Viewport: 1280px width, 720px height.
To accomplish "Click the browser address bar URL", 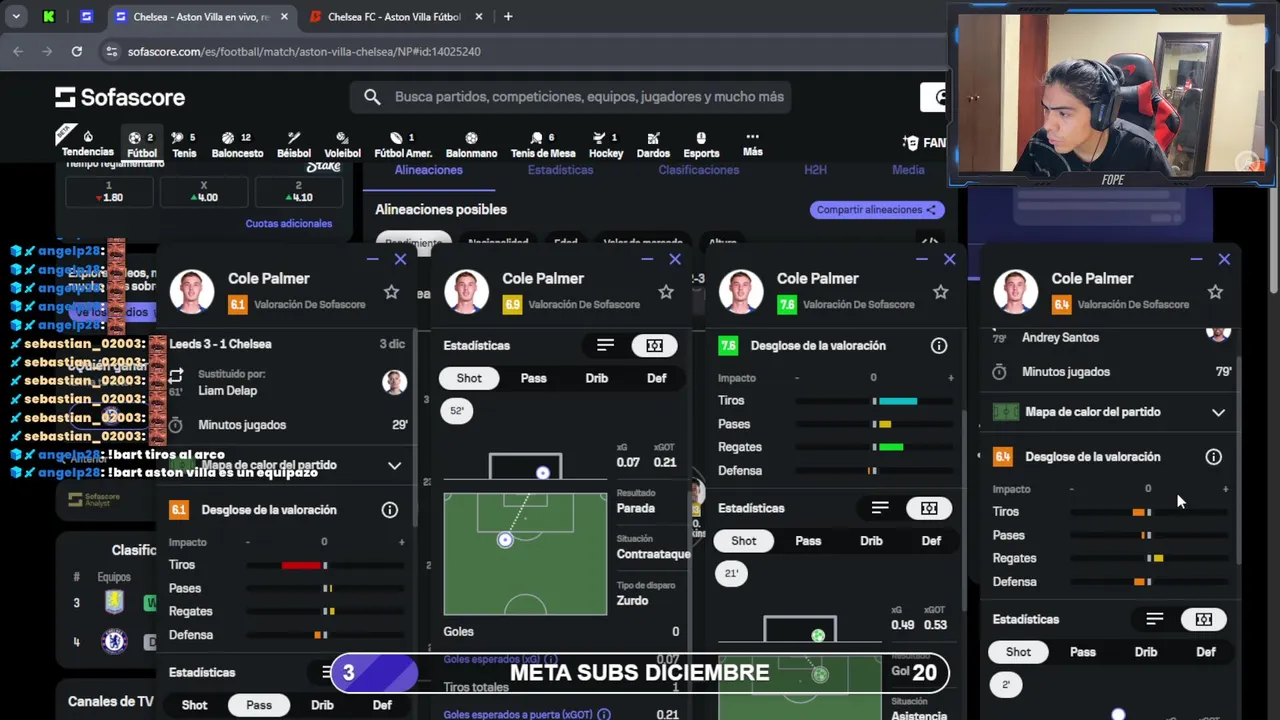I will coord(304,51).
